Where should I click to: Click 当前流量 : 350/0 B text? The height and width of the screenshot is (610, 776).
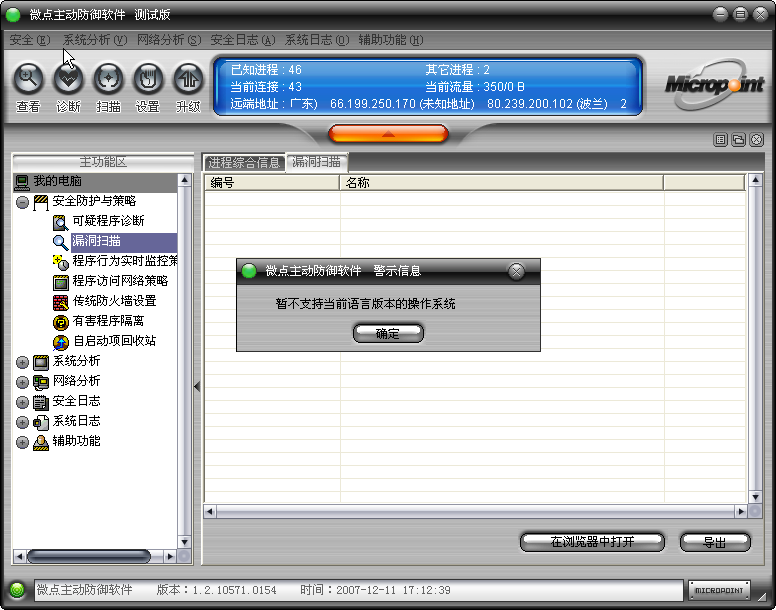pyautogui.click(x=475, y=87)
